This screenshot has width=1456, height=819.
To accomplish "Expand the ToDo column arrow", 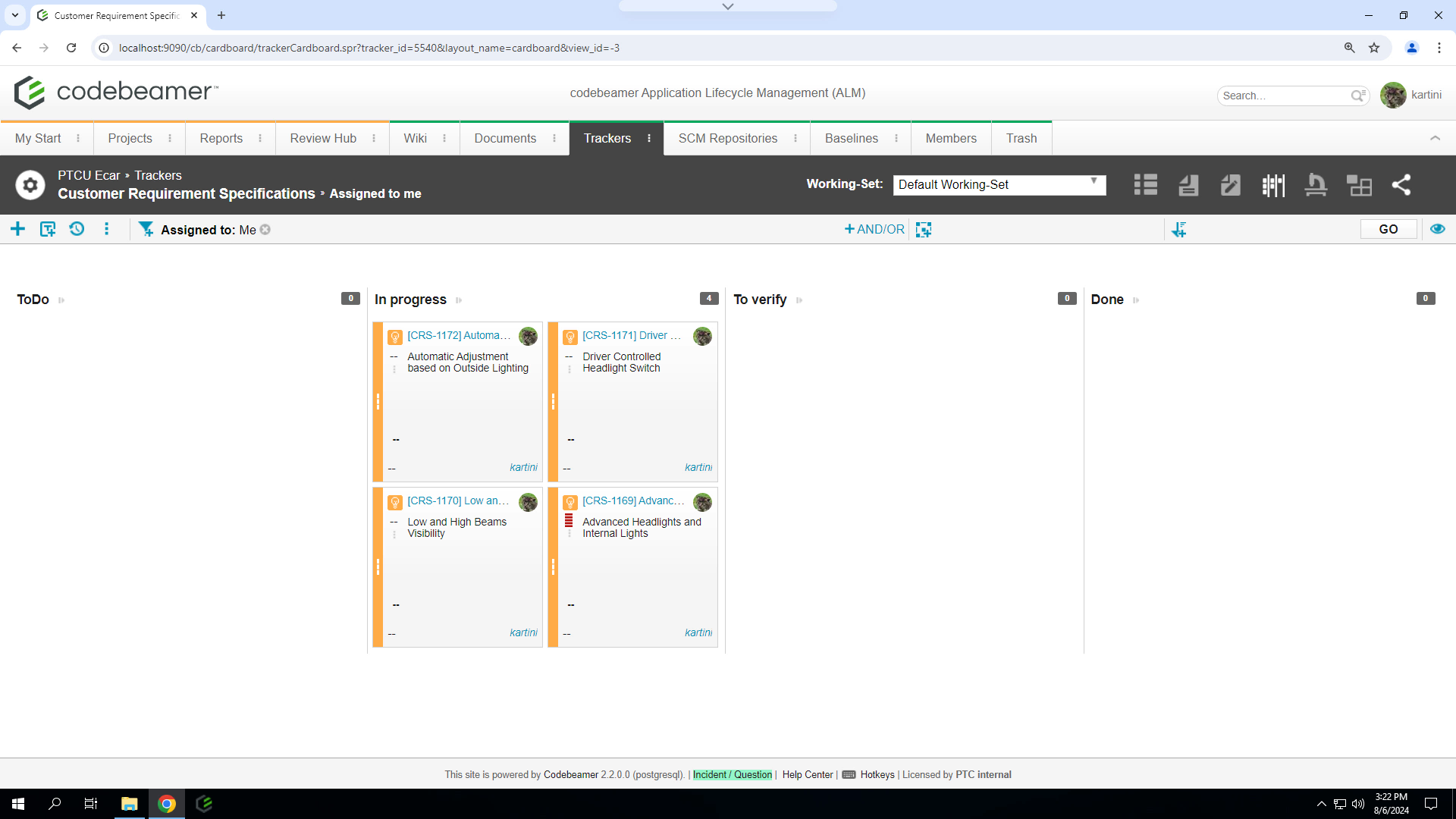I will pyautogui.click(x=61, y=300).
